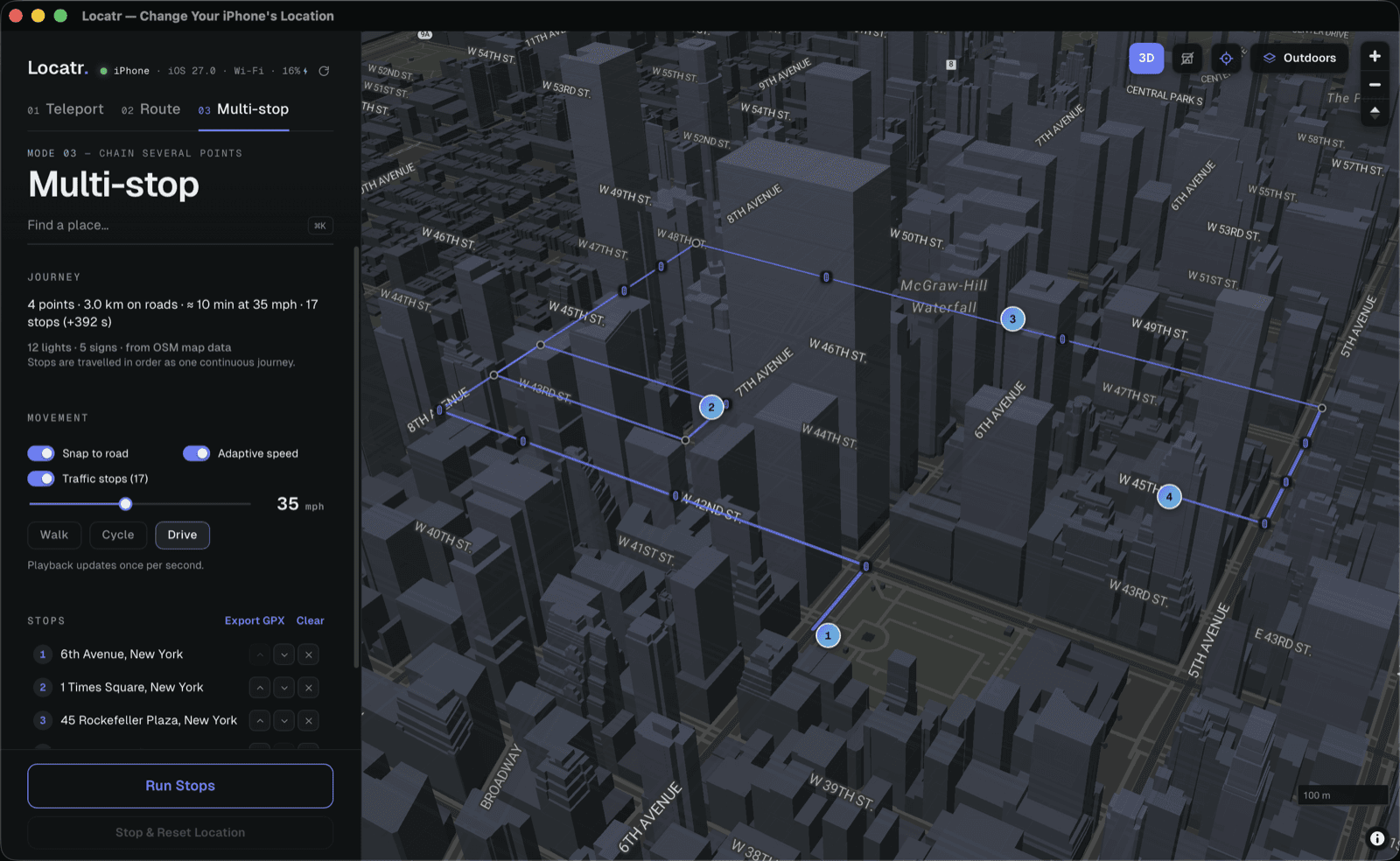
Task: Remove the 6th Avenue stop
Action: 309,654
